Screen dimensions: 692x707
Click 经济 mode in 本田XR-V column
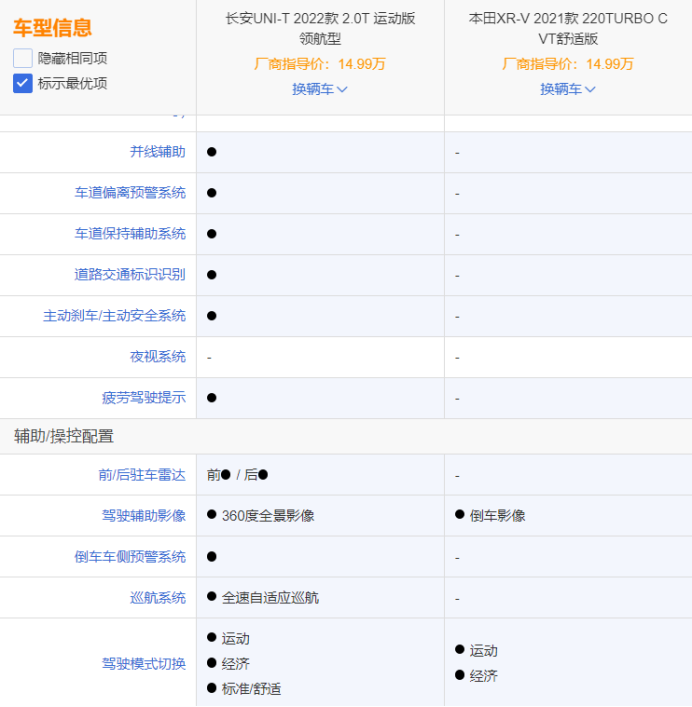477,676
